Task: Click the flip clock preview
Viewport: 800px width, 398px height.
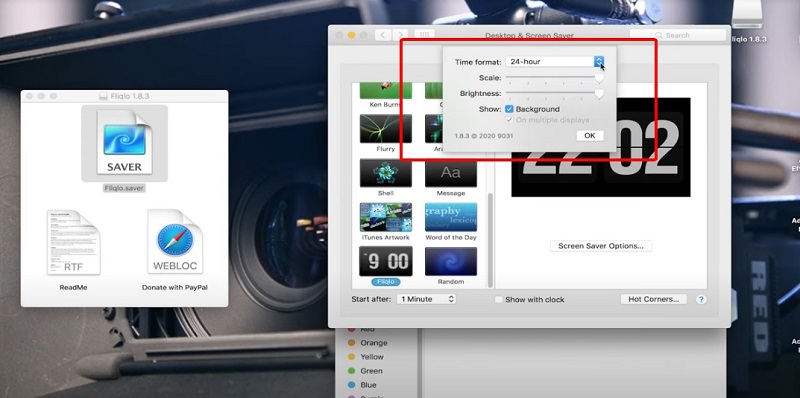Action: (x=601, y=147)
